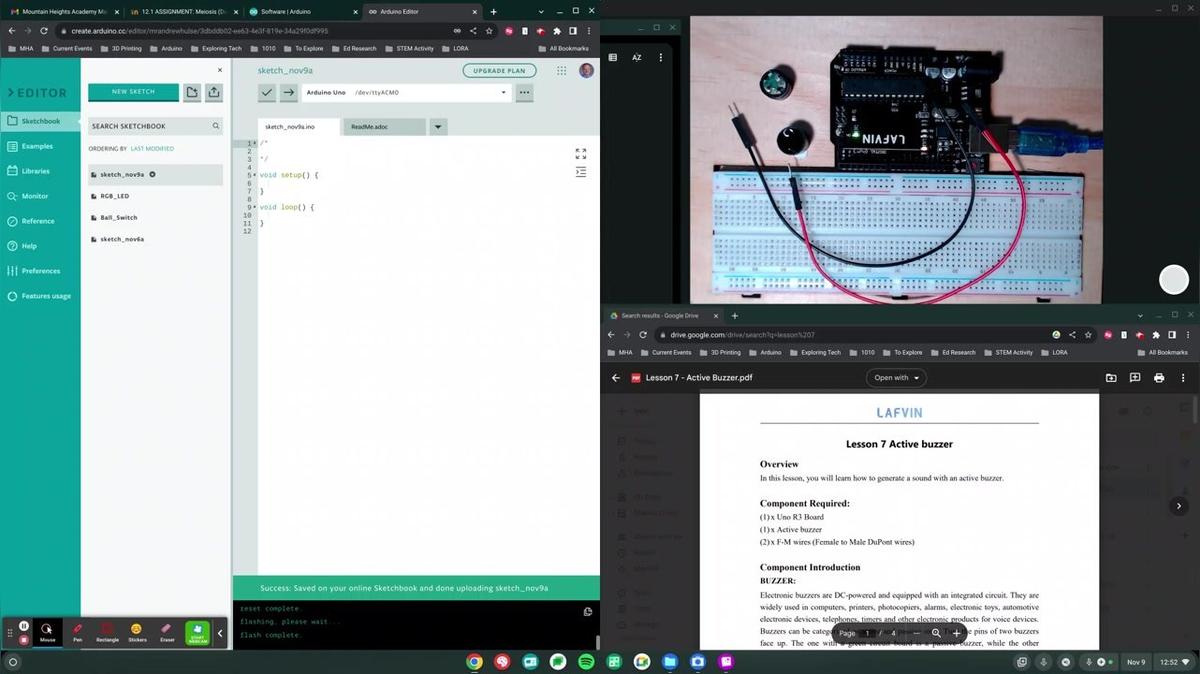This screenshot has width=1200, height=674.
Task: Open the three-dots menu beside board selector
Action: pyautogui.click(x=524, y=92)
